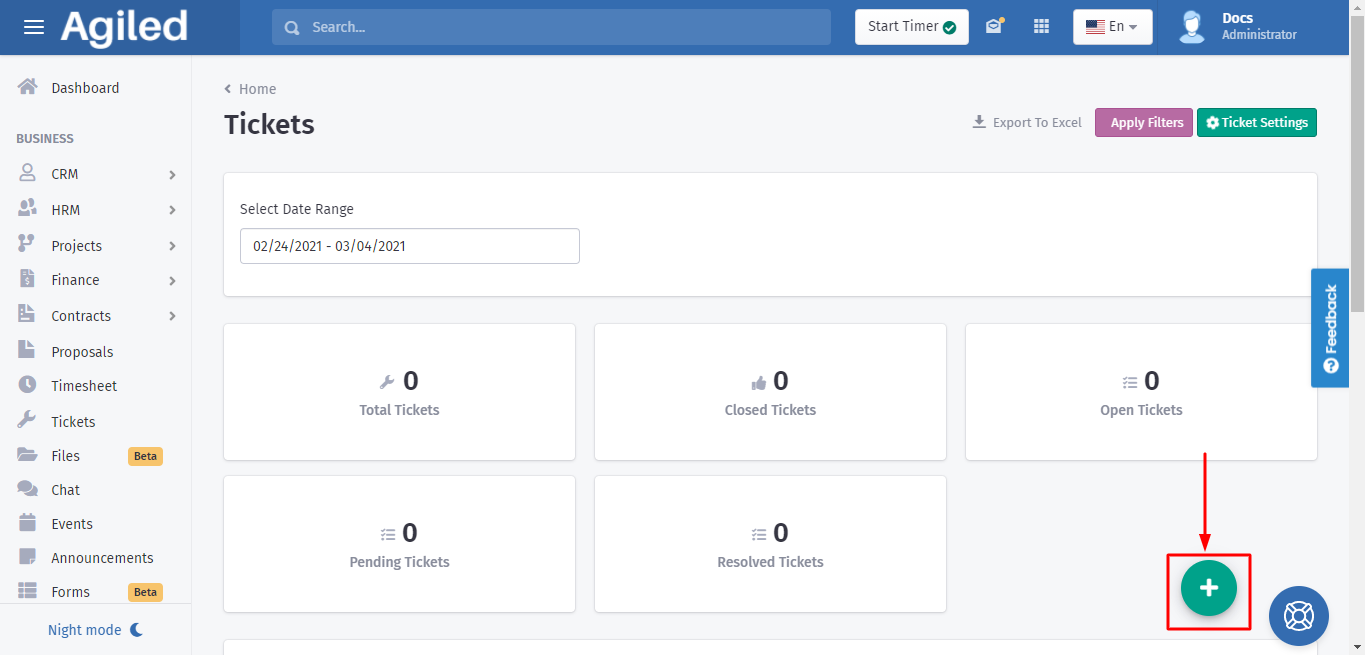The height and width of the screenshot is (655, 1365).
Task: Click the Dashboard home icon
Action: tap(28, 87)
